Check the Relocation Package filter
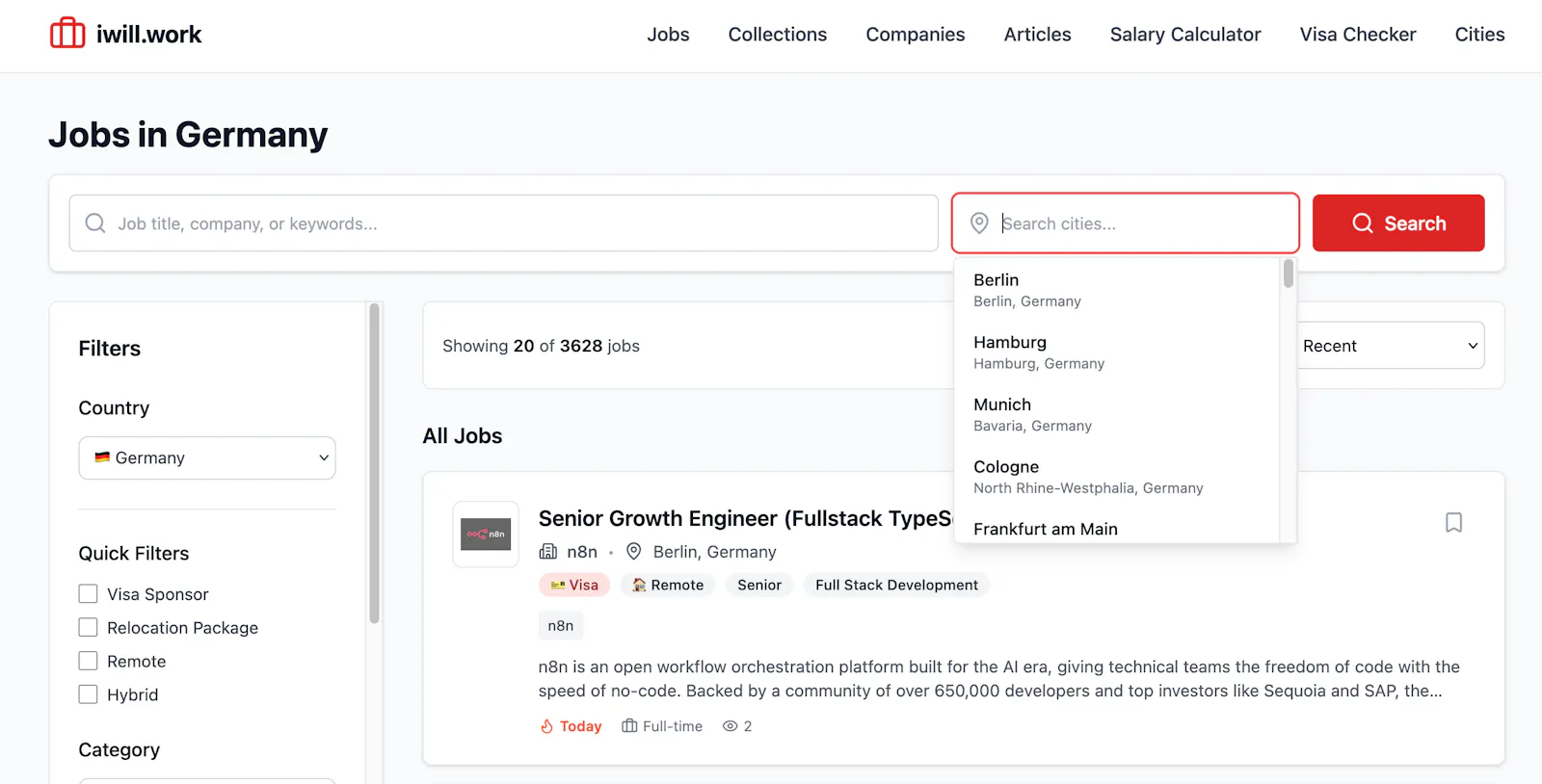 (x=88, y=628)
